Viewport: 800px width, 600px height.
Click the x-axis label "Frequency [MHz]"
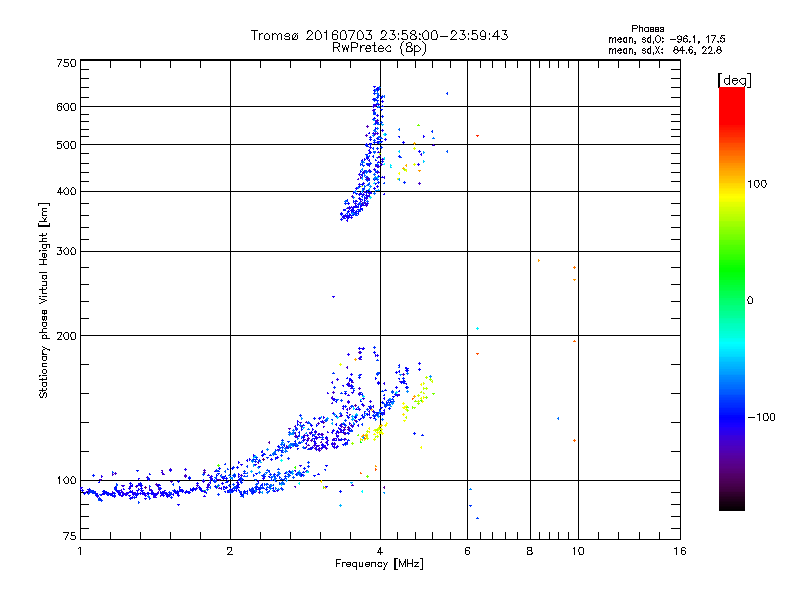(379, 564)
